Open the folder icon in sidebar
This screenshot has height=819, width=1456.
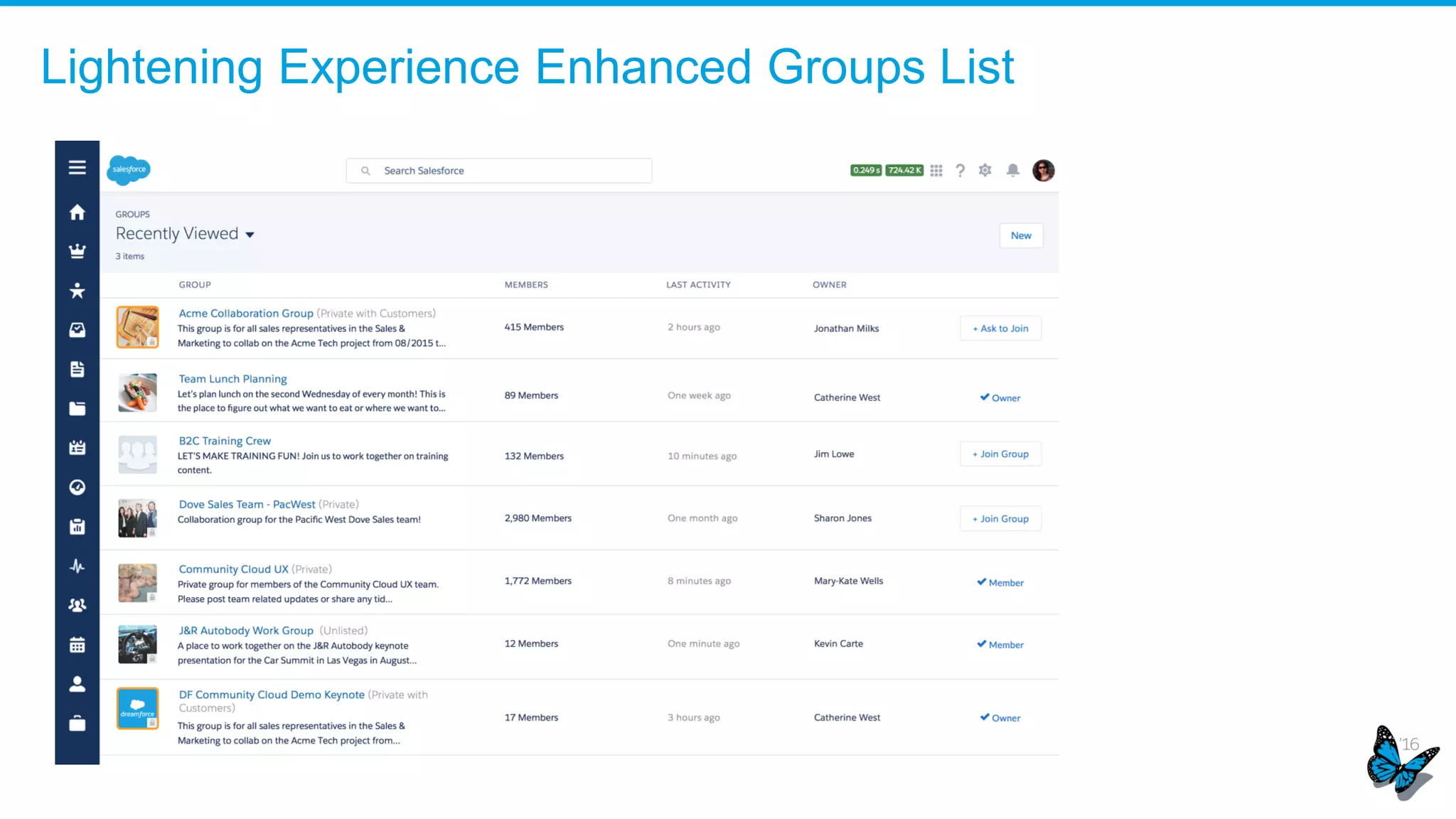(x=77, y=408)
